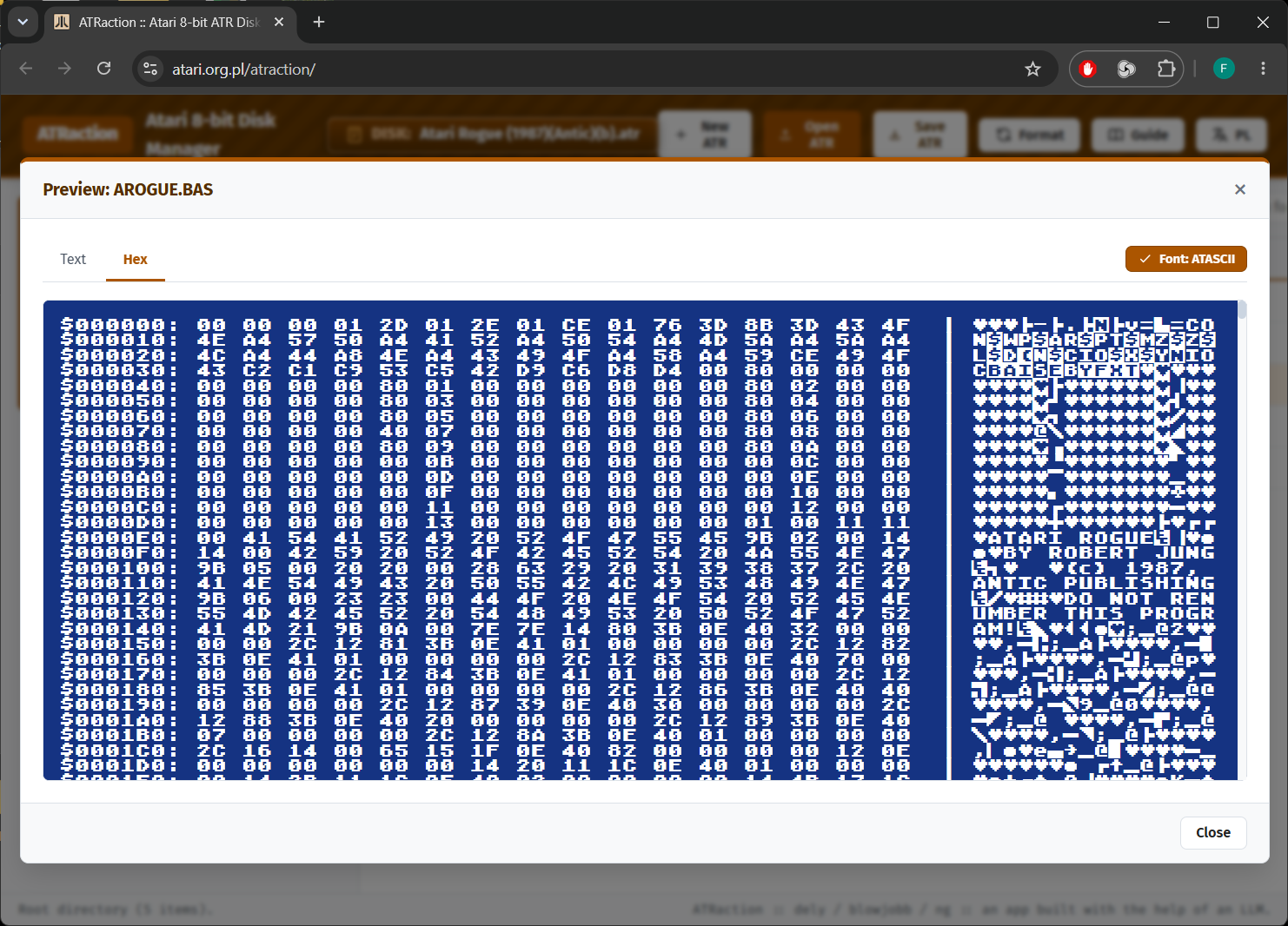Click hex offset $000000 row label
1288x926 pixels.
(119, 325)
